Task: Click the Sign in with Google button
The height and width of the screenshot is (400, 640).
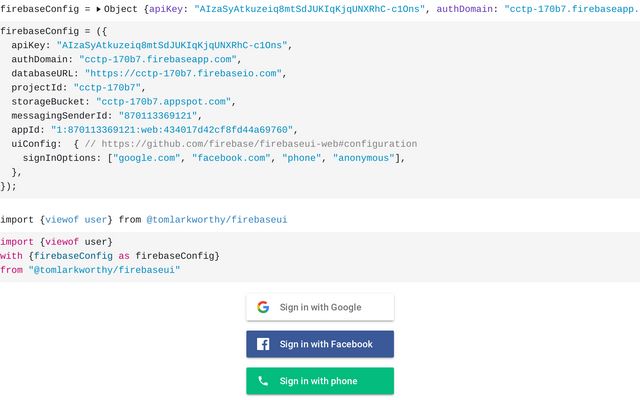Action: 320,307
